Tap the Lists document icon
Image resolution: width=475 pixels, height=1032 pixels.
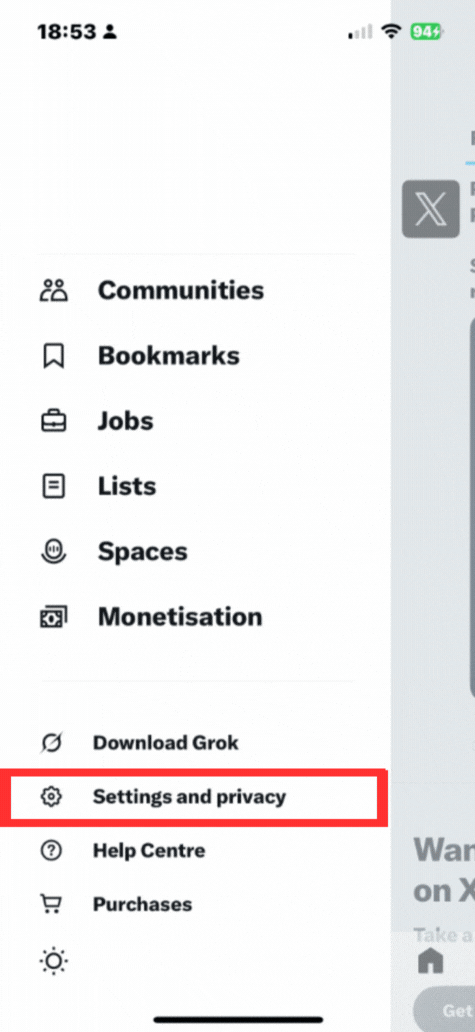pyautogui.click(x=53, y=486)
